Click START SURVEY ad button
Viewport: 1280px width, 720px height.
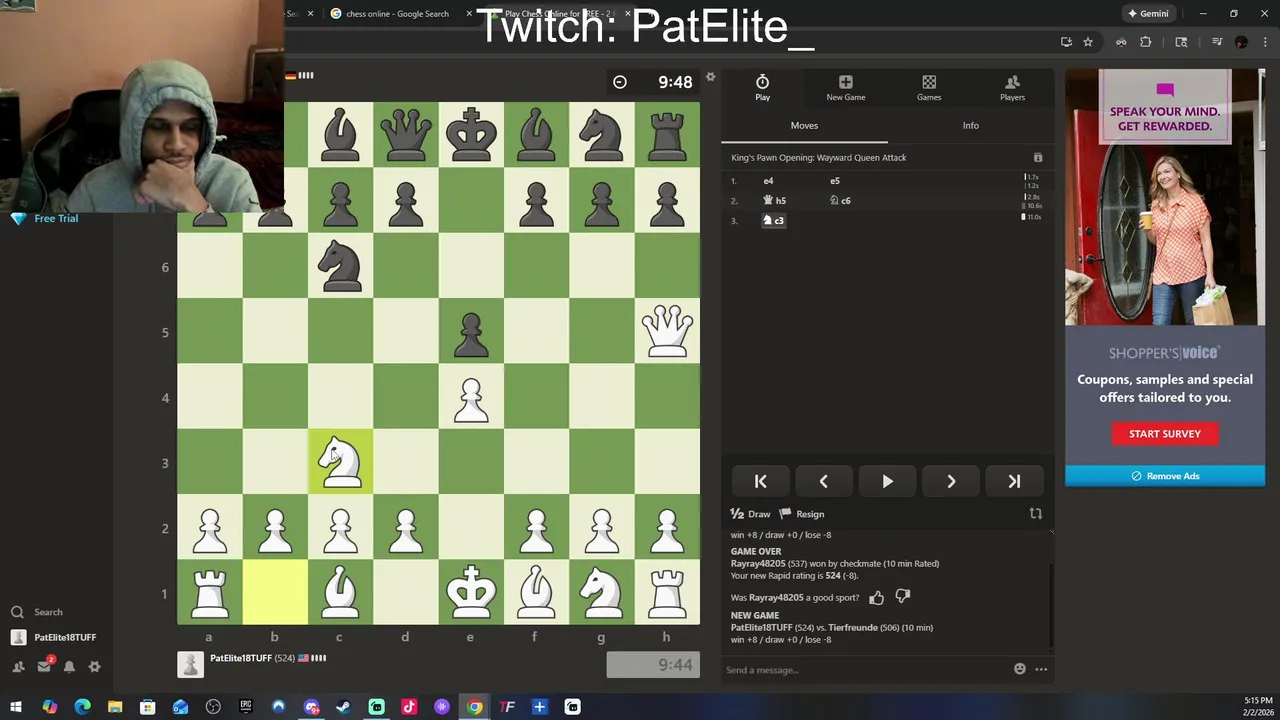tap(1165, 434)
